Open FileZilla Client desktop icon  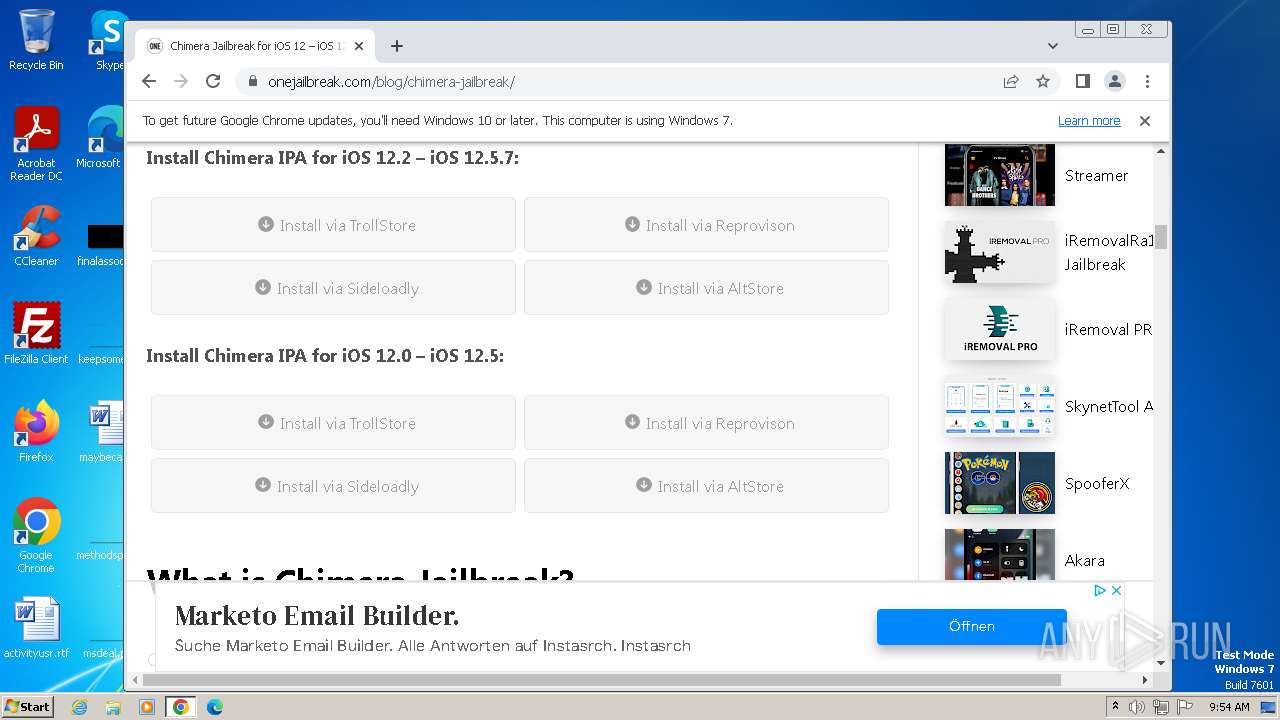[36, 333]
